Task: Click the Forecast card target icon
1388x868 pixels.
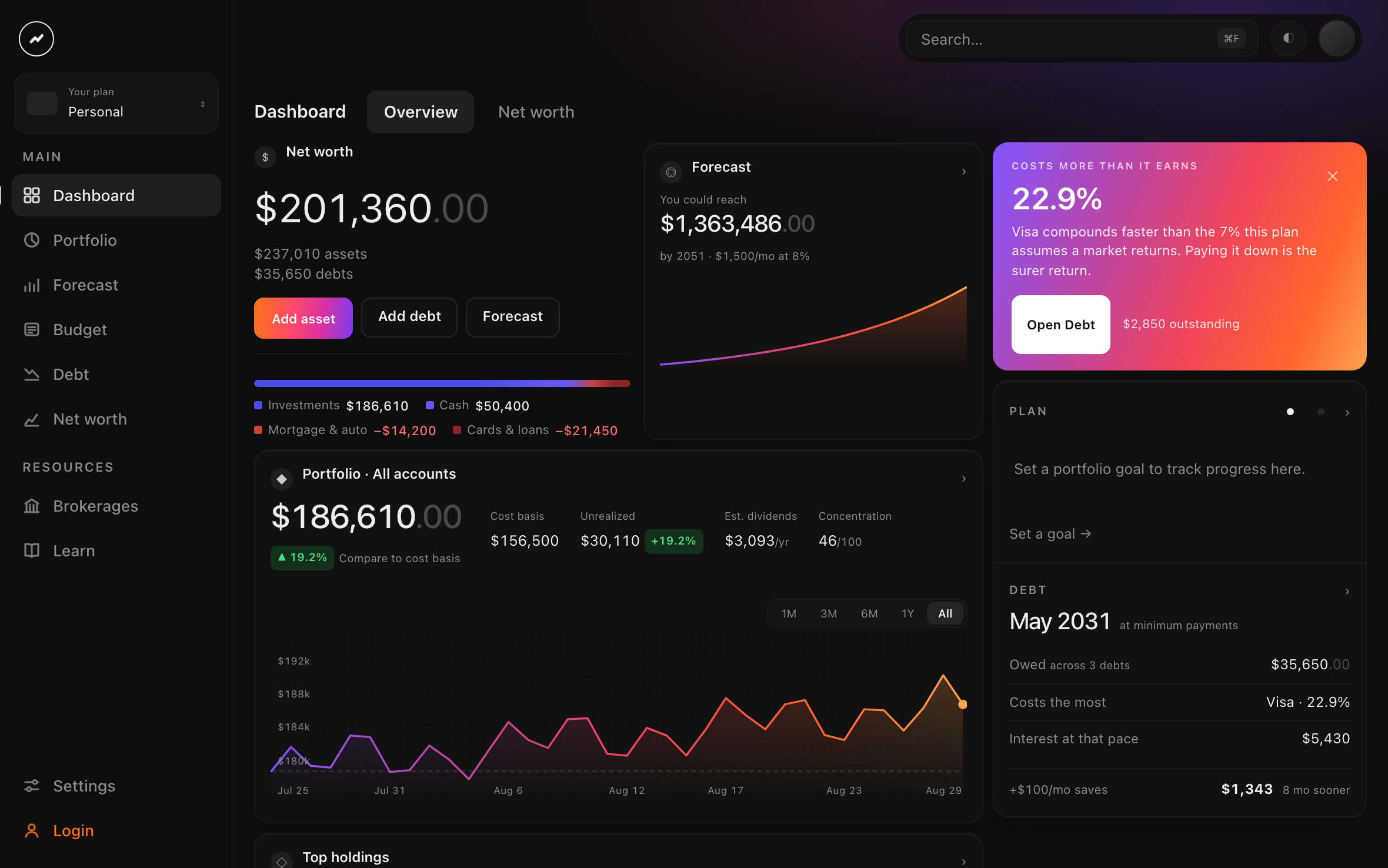Action: [671, 172]
